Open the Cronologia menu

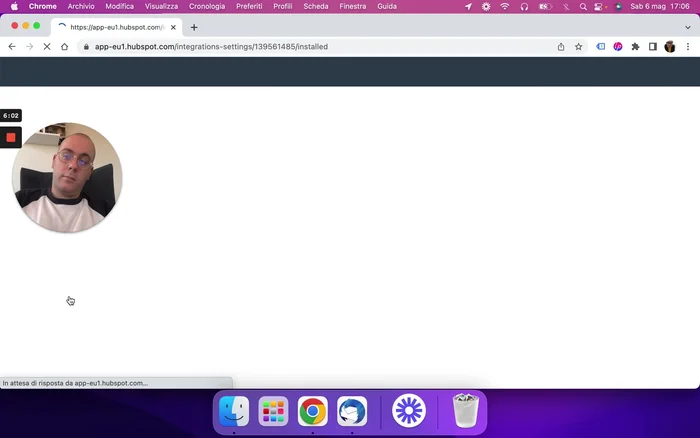[x=207, y=6]
